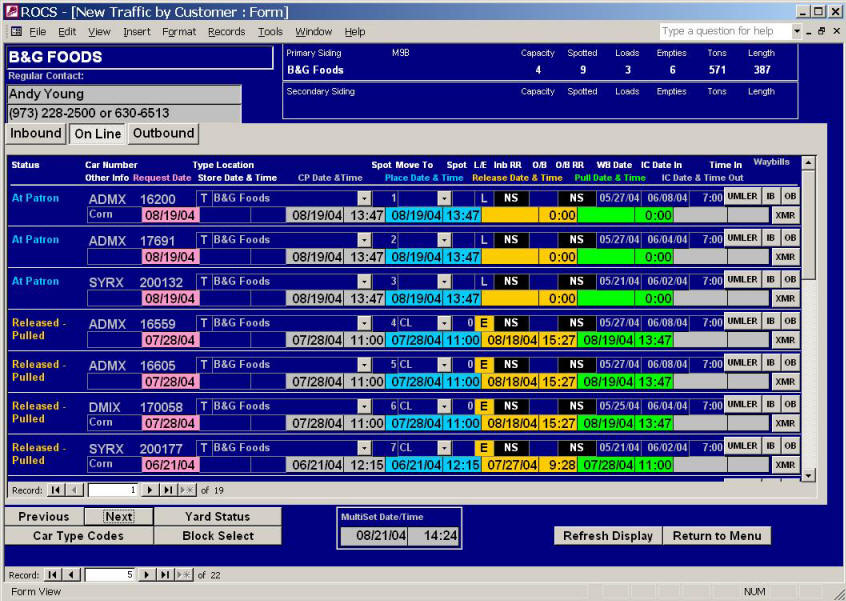Click UMLER button for SYRX 200132
Image resolution: width=846 pixels, height=601 pixels.
742,279
